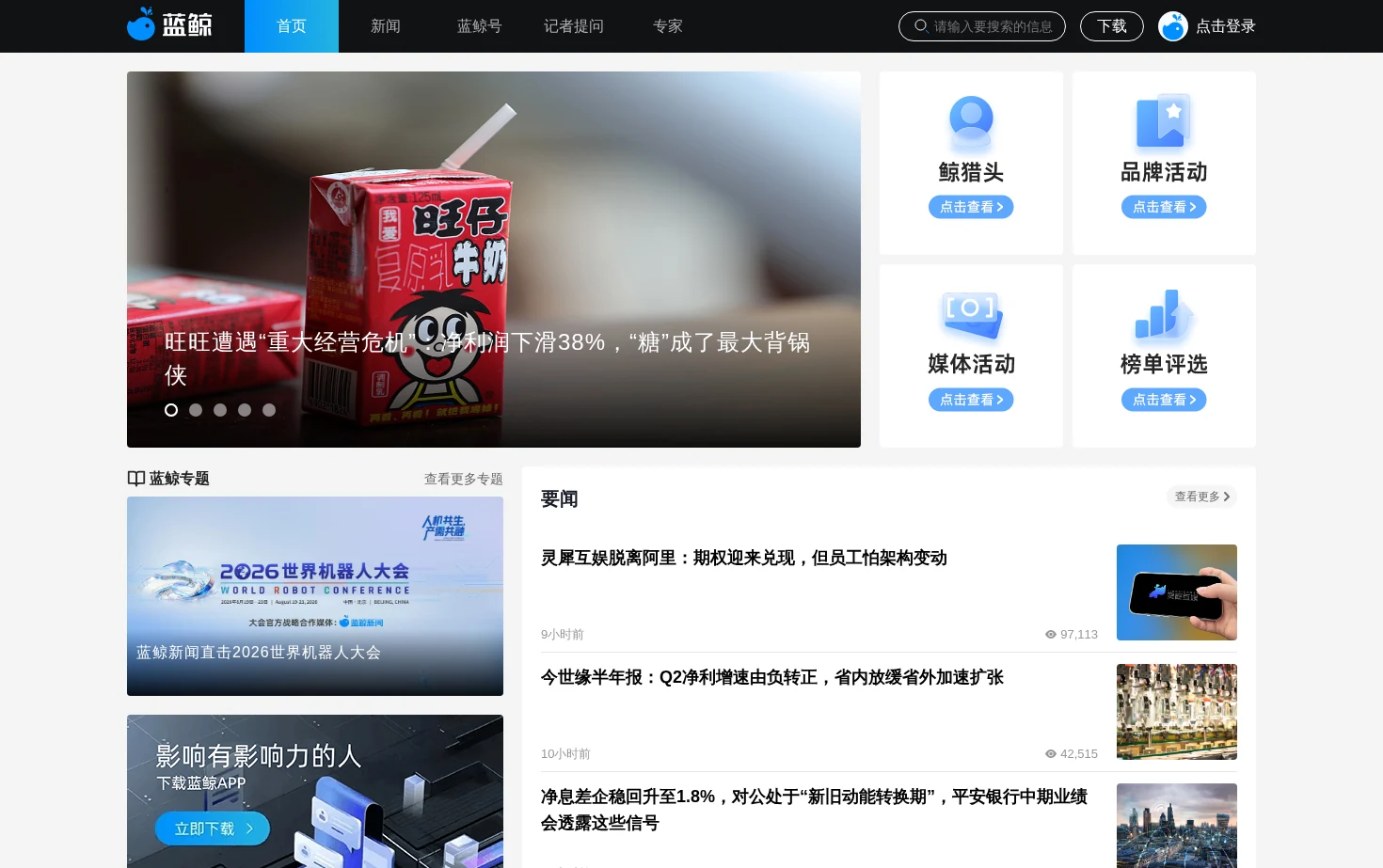
Task: Open the 新闻 navigation tab
Action: [386, 26]
